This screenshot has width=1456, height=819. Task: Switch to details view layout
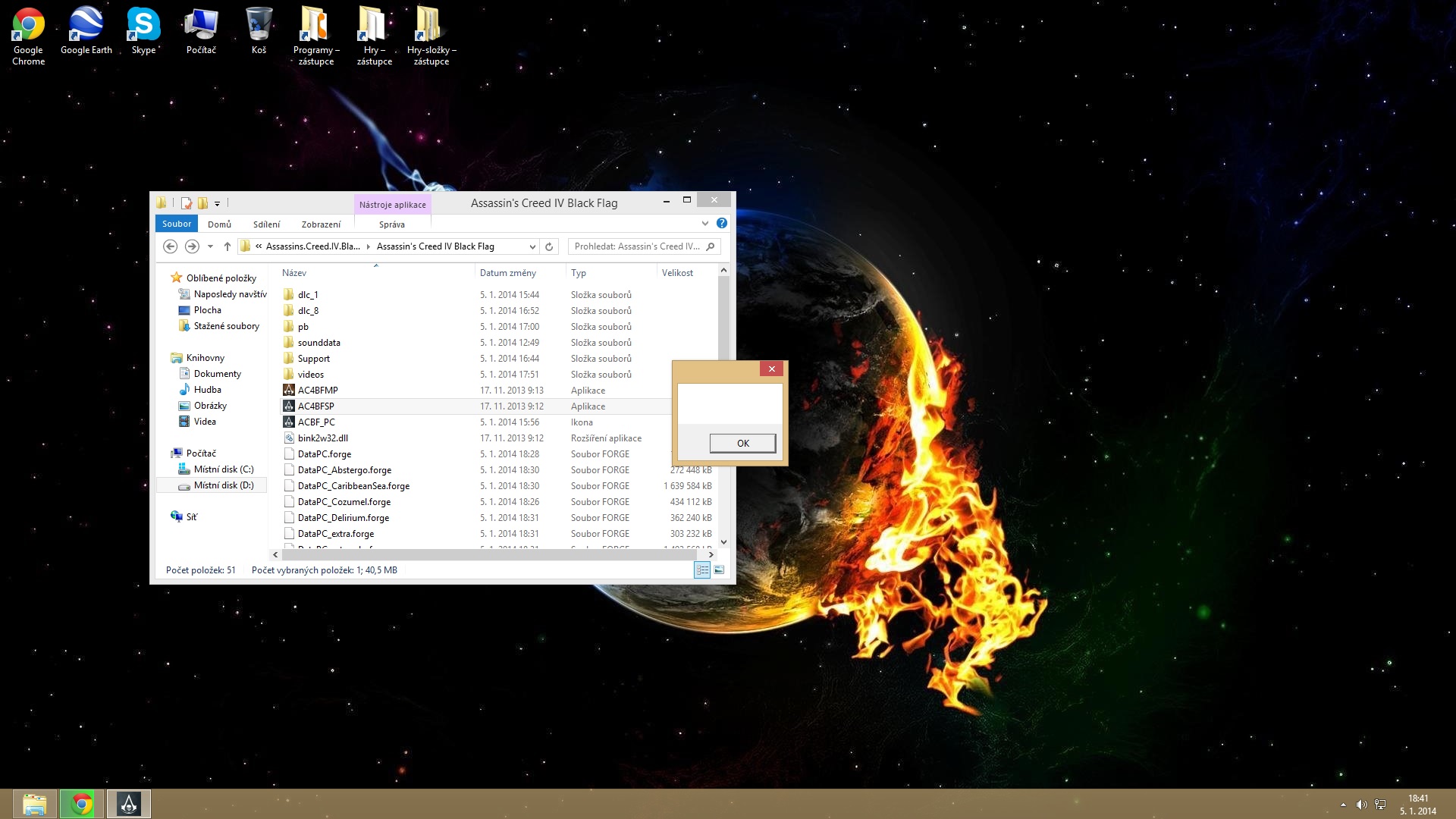[x=702, y=570]
